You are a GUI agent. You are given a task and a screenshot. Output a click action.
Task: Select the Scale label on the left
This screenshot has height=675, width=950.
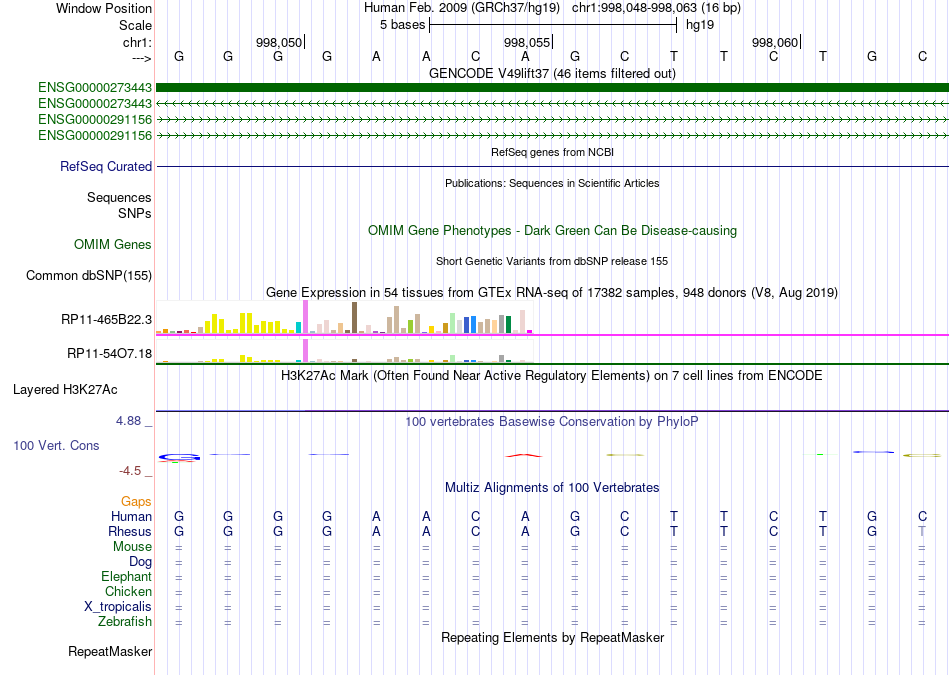(135, 25)
